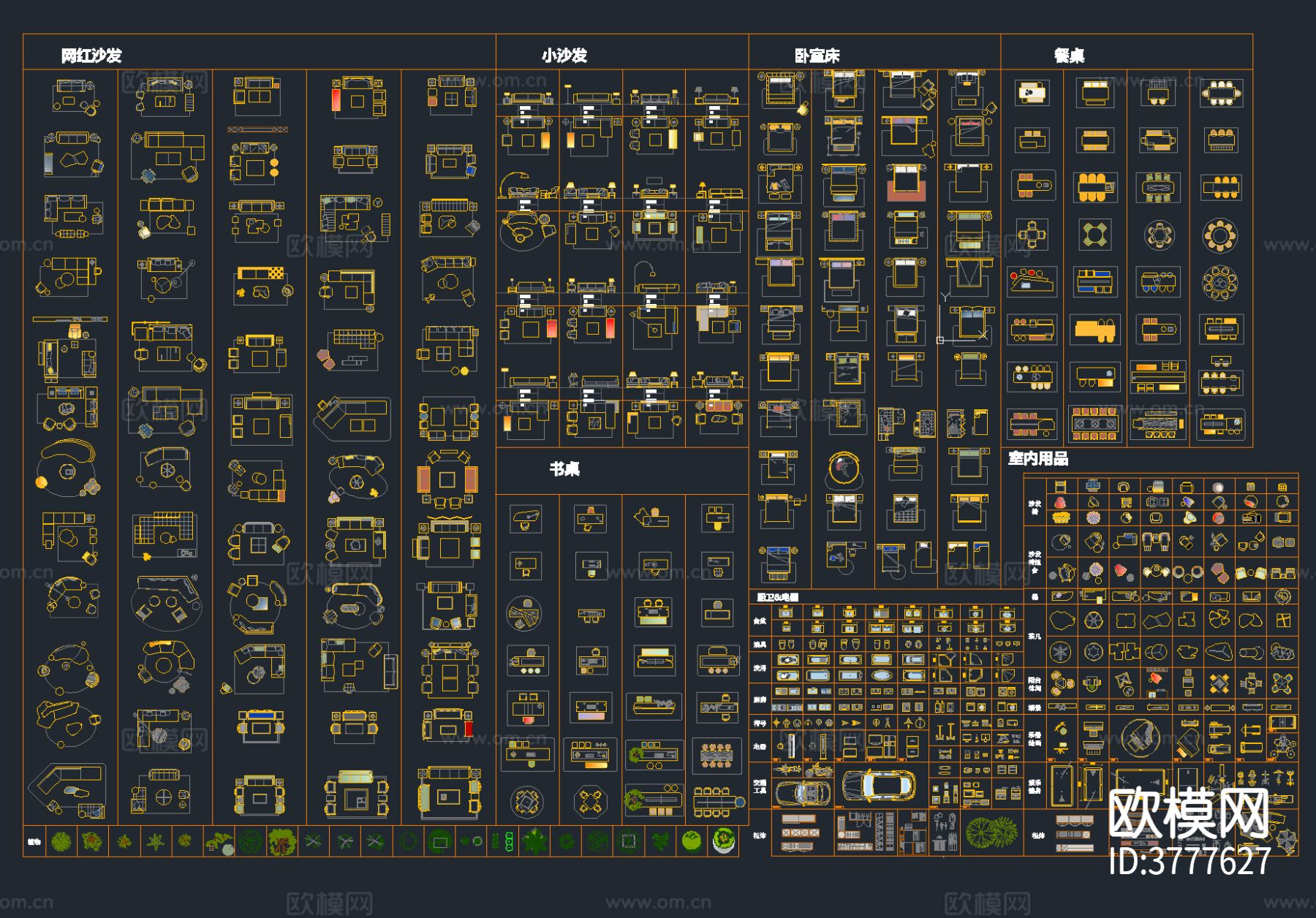This screenshot has height=918, width=1316.
Task: Select the potted plant in white bowl
Action: tap(722, 841)
